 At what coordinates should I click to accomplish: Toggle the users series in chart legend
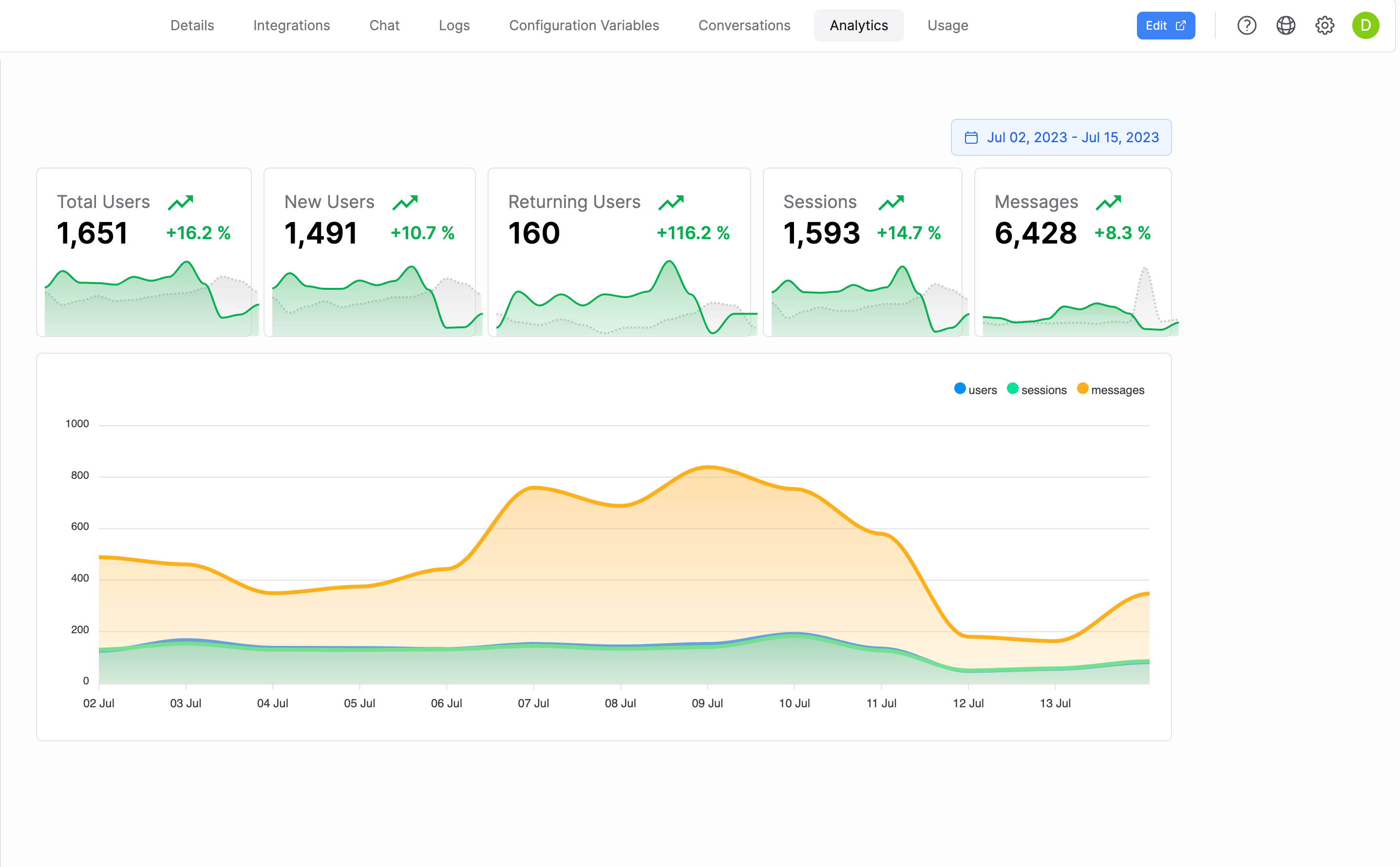(x=975, y=389)
